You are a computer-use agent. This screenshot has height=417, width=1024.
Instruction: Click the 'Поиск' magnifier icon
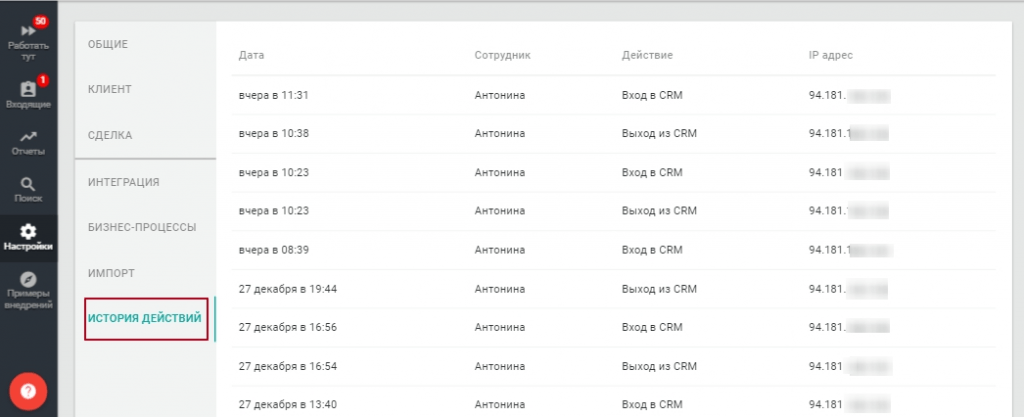click(x=28, y=183)
